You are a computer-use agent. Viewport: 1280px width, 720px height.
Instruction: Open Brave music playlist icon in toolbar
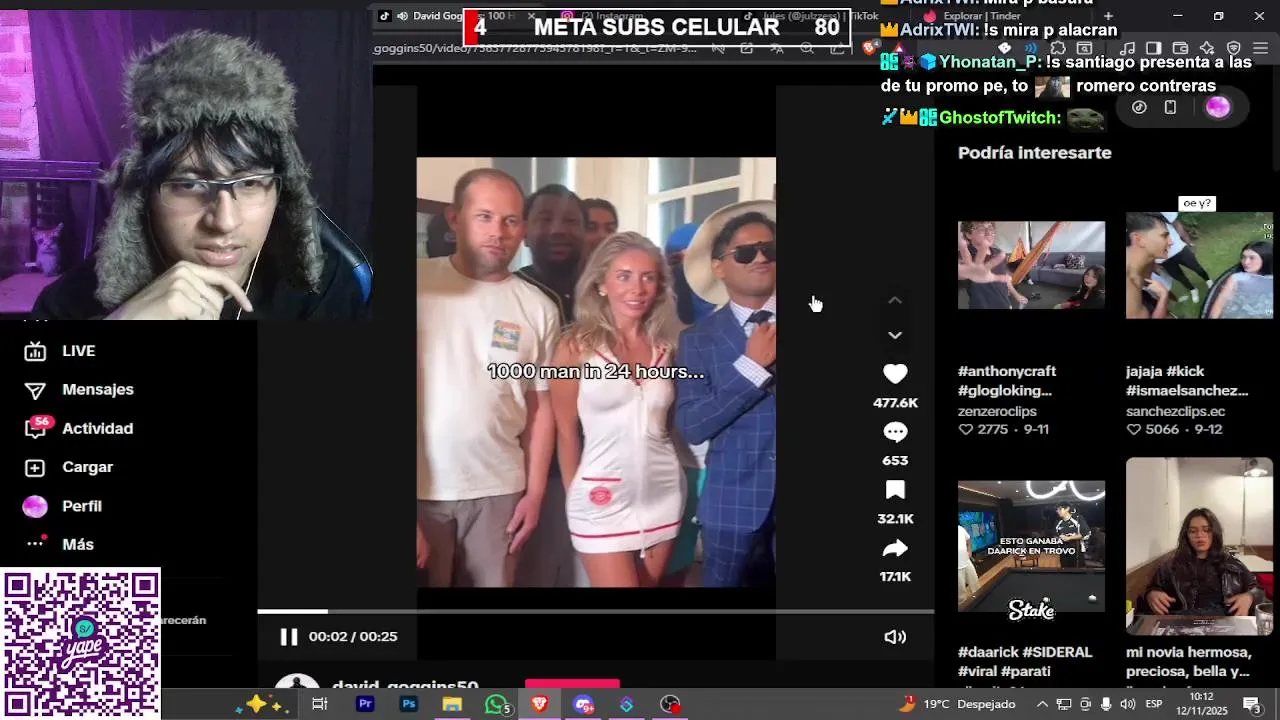[x=1128, y=48]
